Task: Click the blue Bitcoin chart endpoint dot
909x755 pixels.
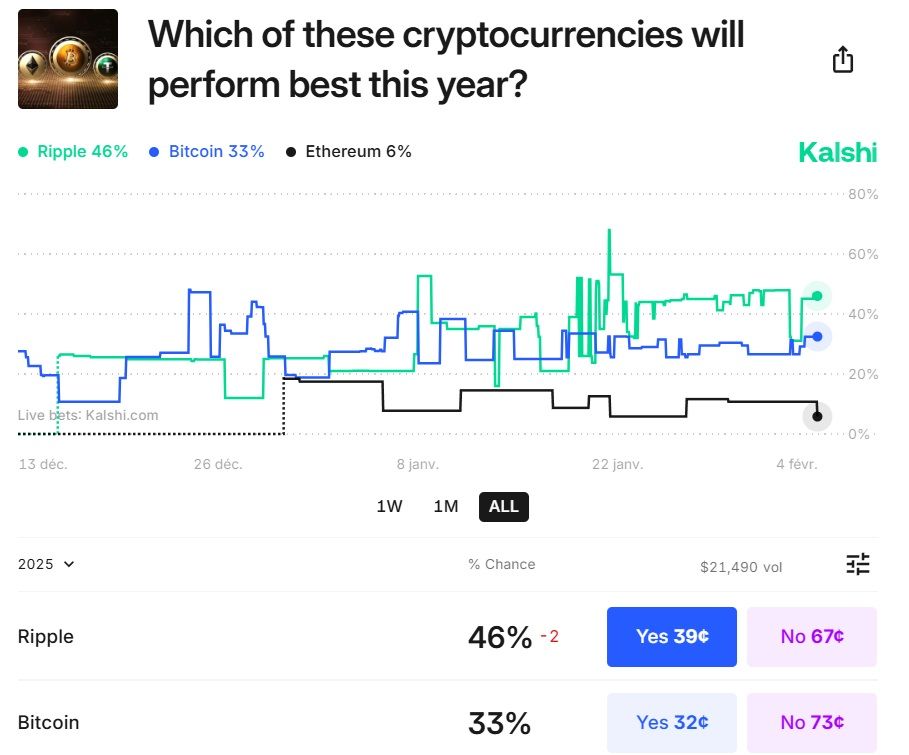Action: point(817,337)
